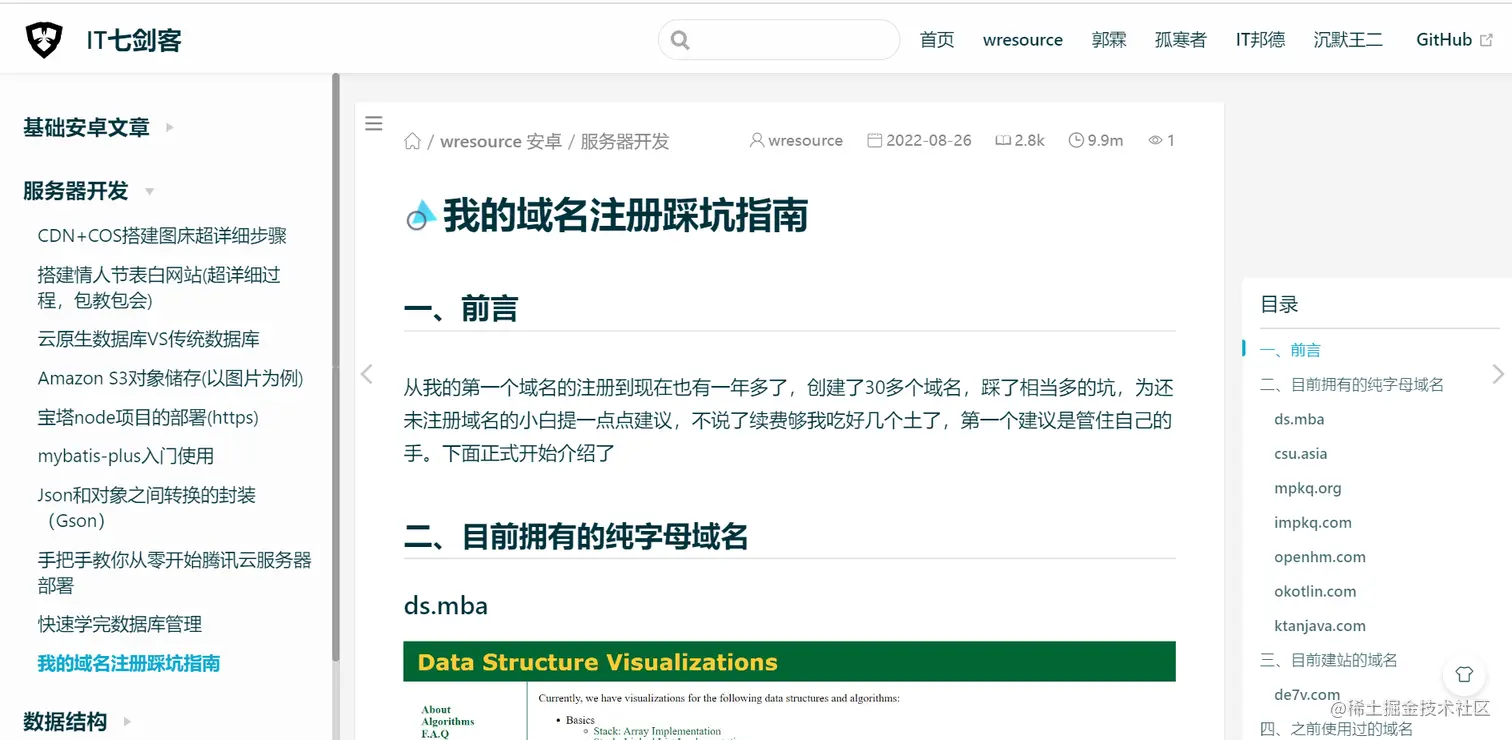Open Json和对象之间转换的封装 article
This screenshot has width=1512, height=740.
coord(147,507)
